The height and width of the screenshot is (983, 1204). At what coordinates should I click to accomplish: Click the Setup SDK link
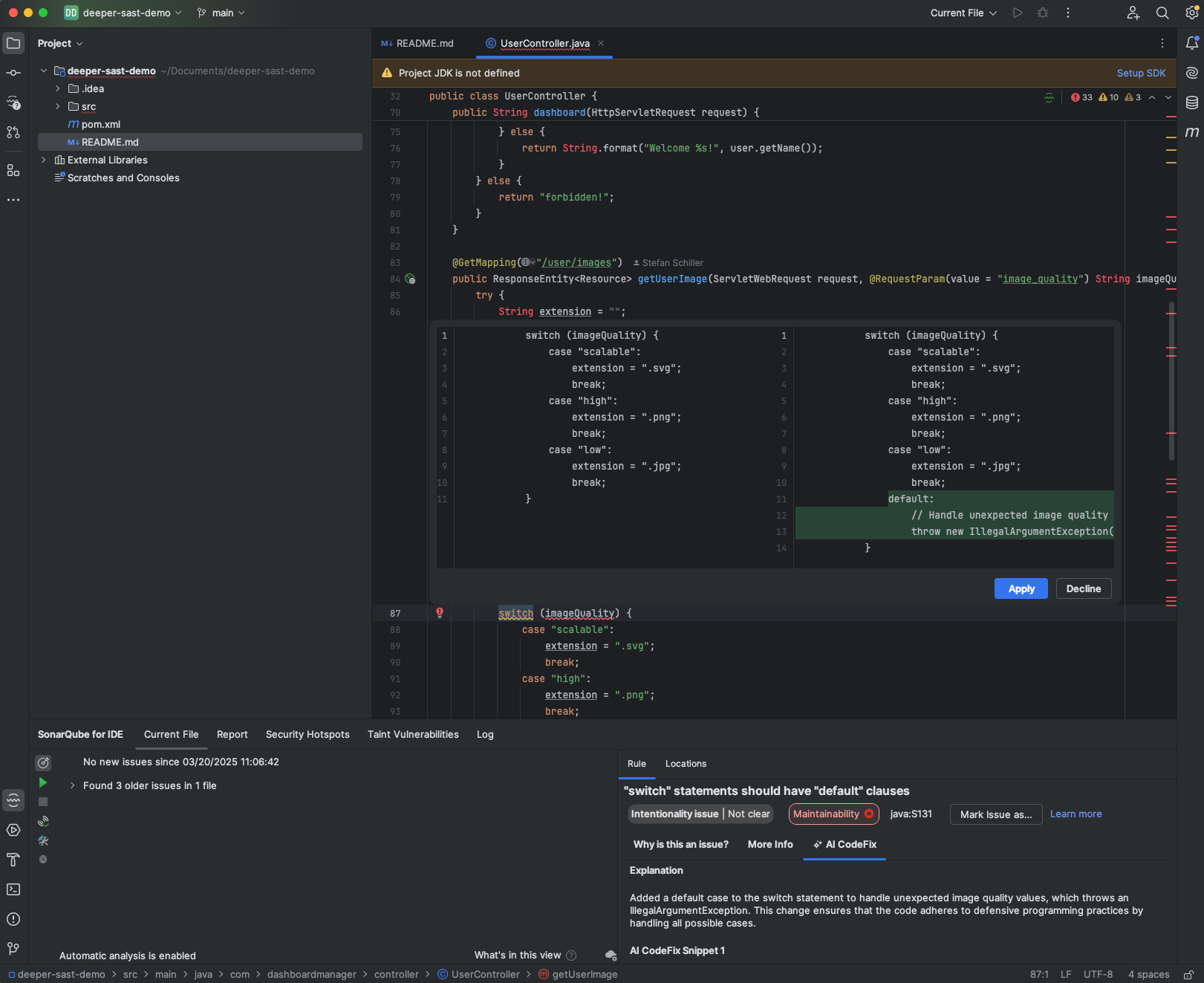point(1141,73)
